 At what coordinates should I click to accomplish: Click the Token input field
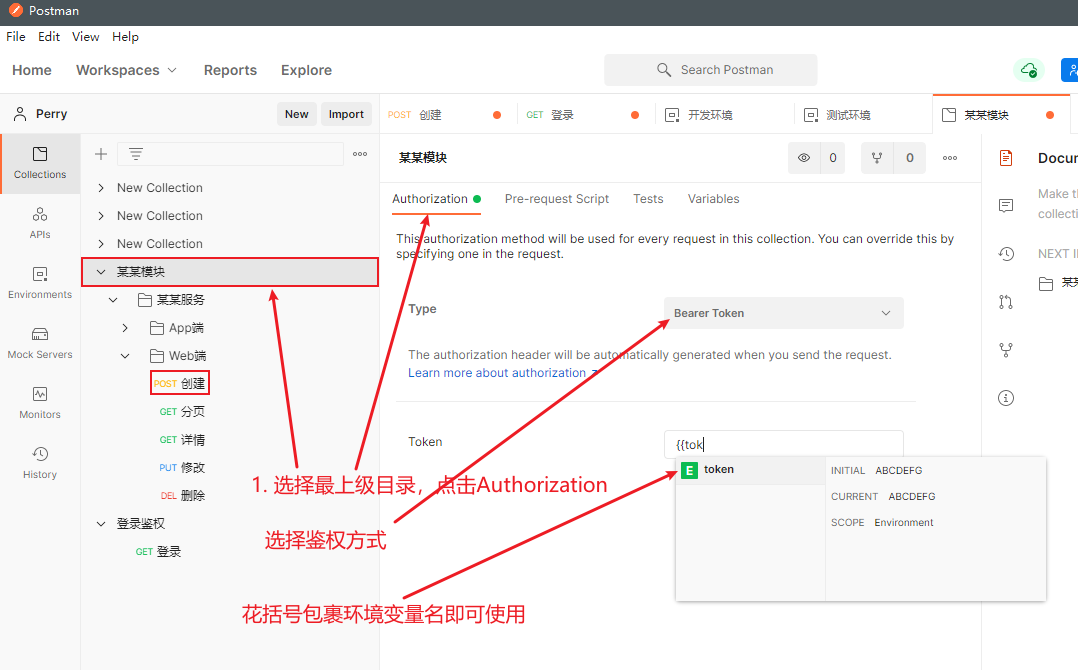click(x=784, y=445)
